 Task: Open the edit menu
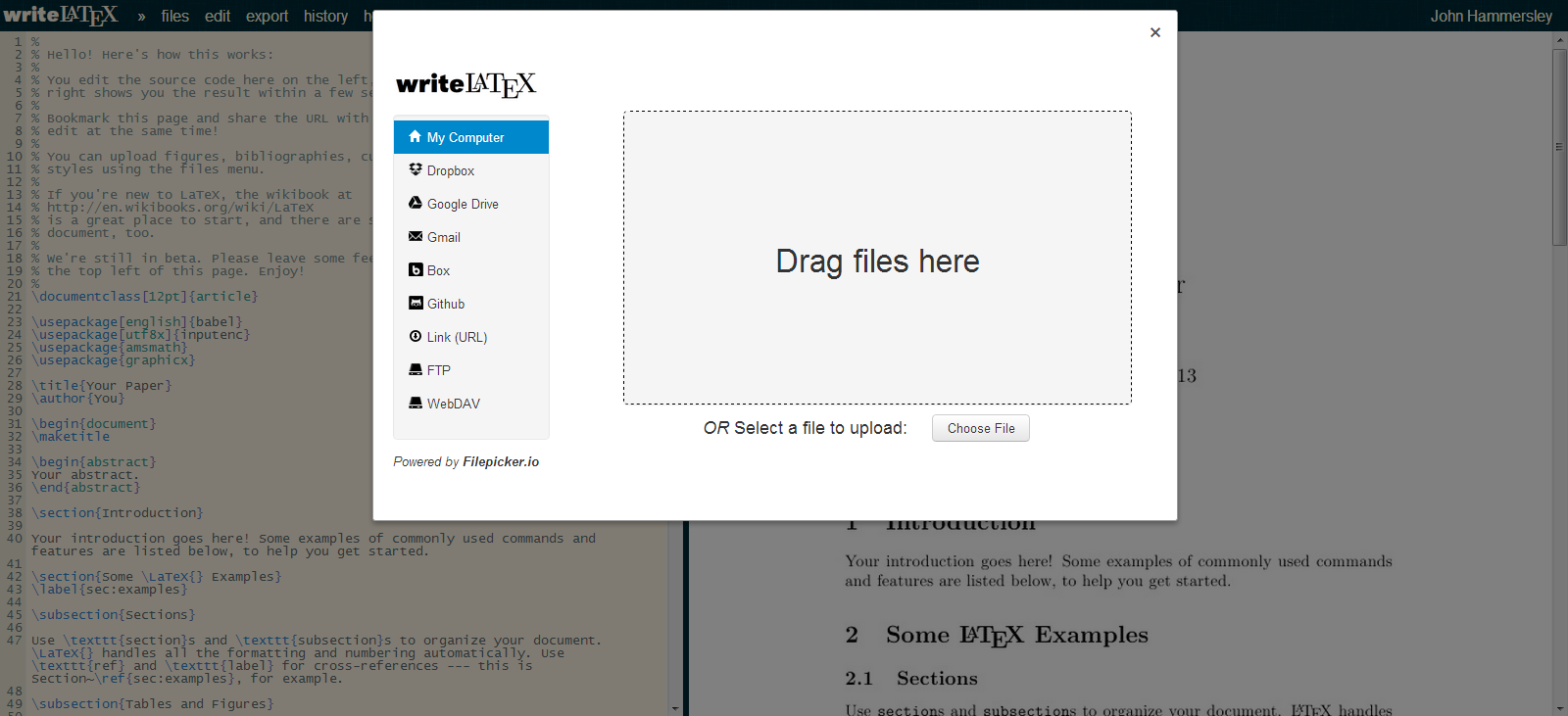coord(218,16)
